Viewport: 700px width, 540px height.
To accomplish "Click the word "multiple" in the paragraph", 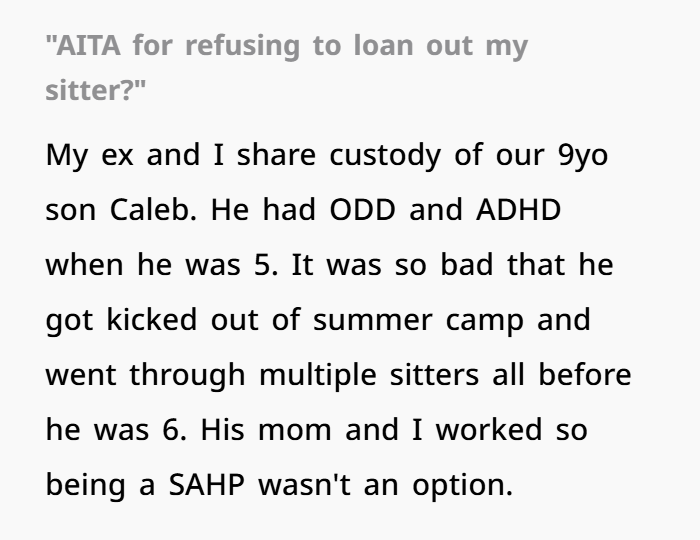I will [317, 376].
